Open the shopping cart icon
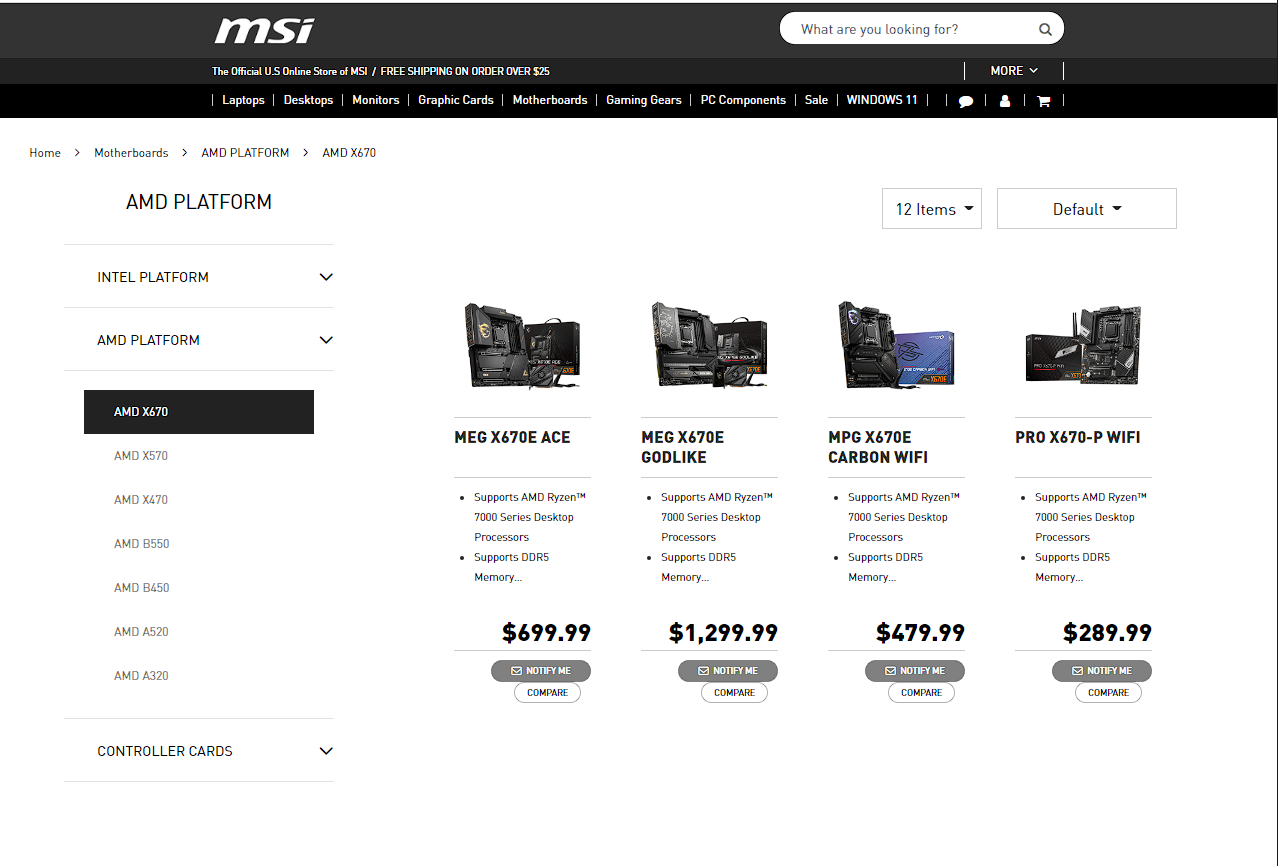Viewport: 1278px width, 866px height. tap(1043, 101)
